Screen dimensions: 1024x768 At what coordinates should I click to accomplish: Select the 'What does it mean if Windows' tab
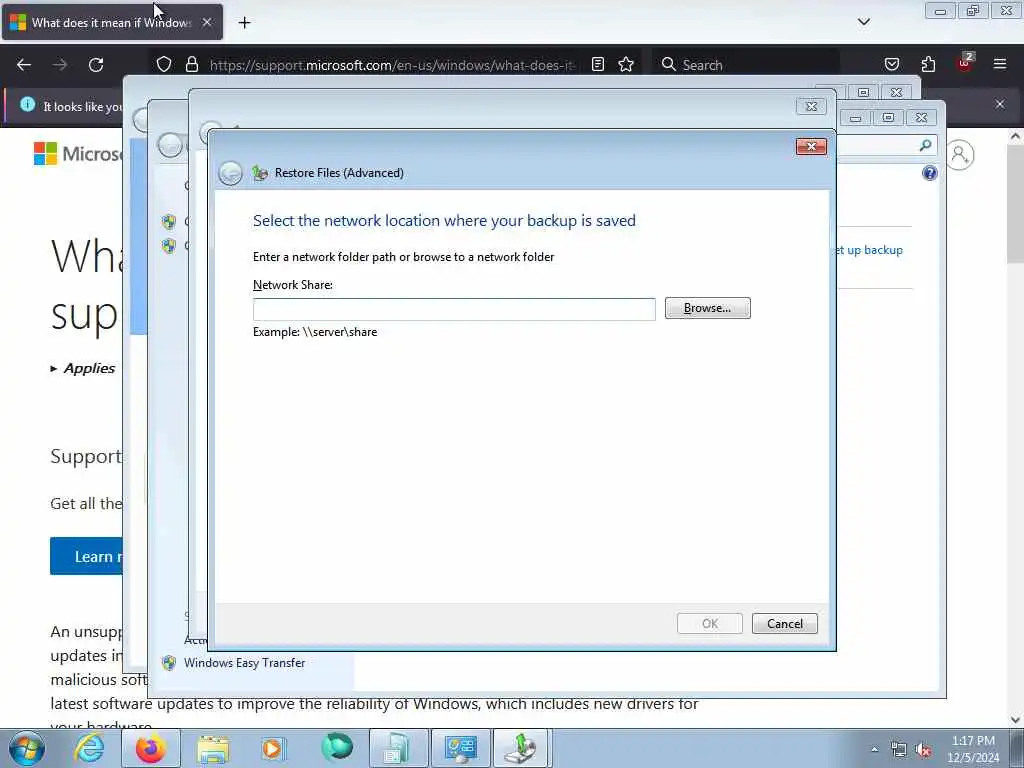point(112,22)
